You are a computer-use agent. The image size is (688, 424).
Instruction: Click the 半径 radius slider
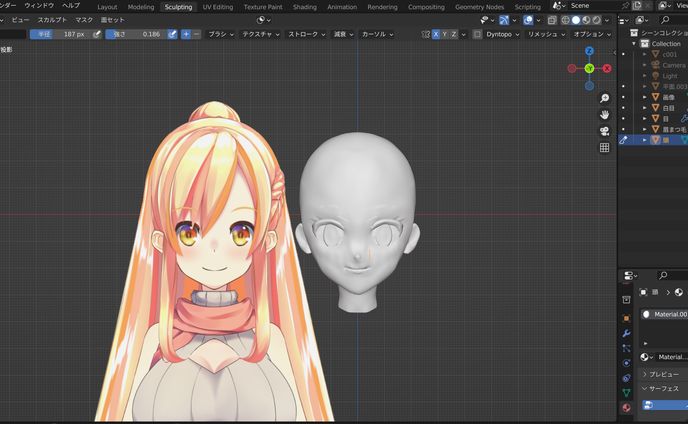tap(61, 34)
